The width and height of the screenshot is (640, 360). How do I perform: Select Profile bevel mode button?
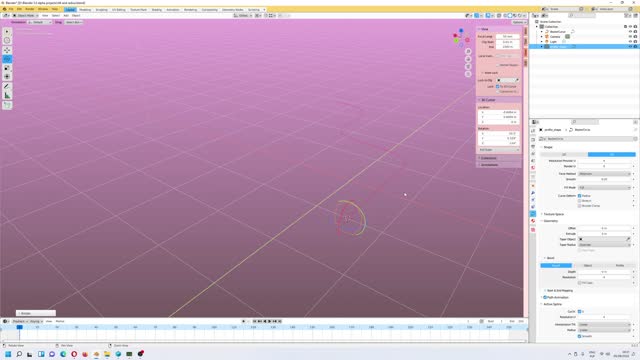pyautogui.click(x=620, y=265)
